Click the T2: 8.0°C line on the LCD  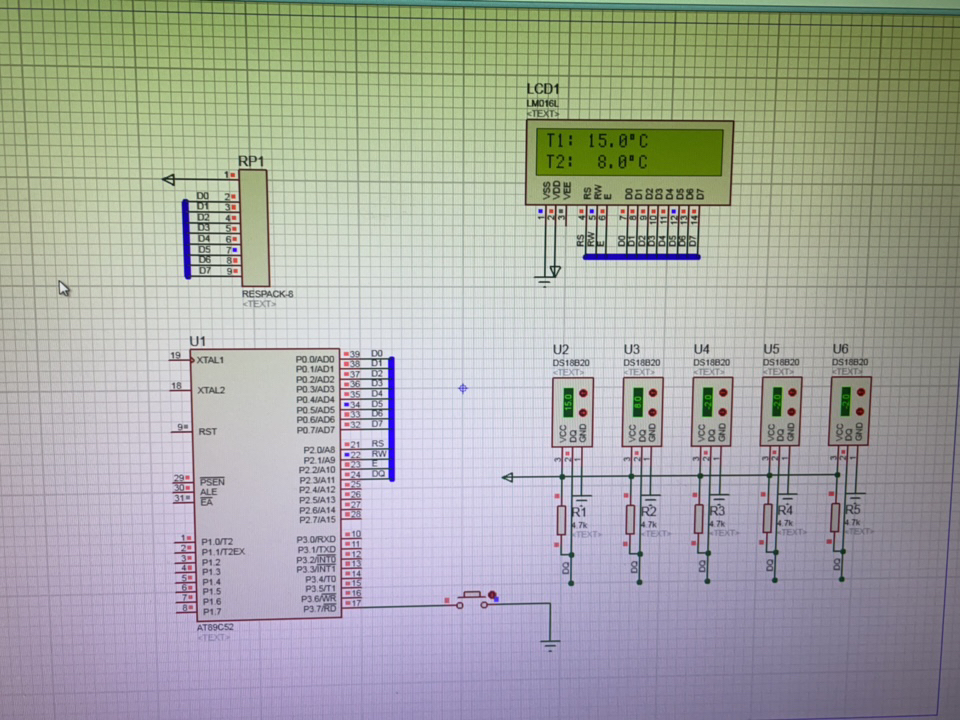pyautogui.click(x=597, y=162)
